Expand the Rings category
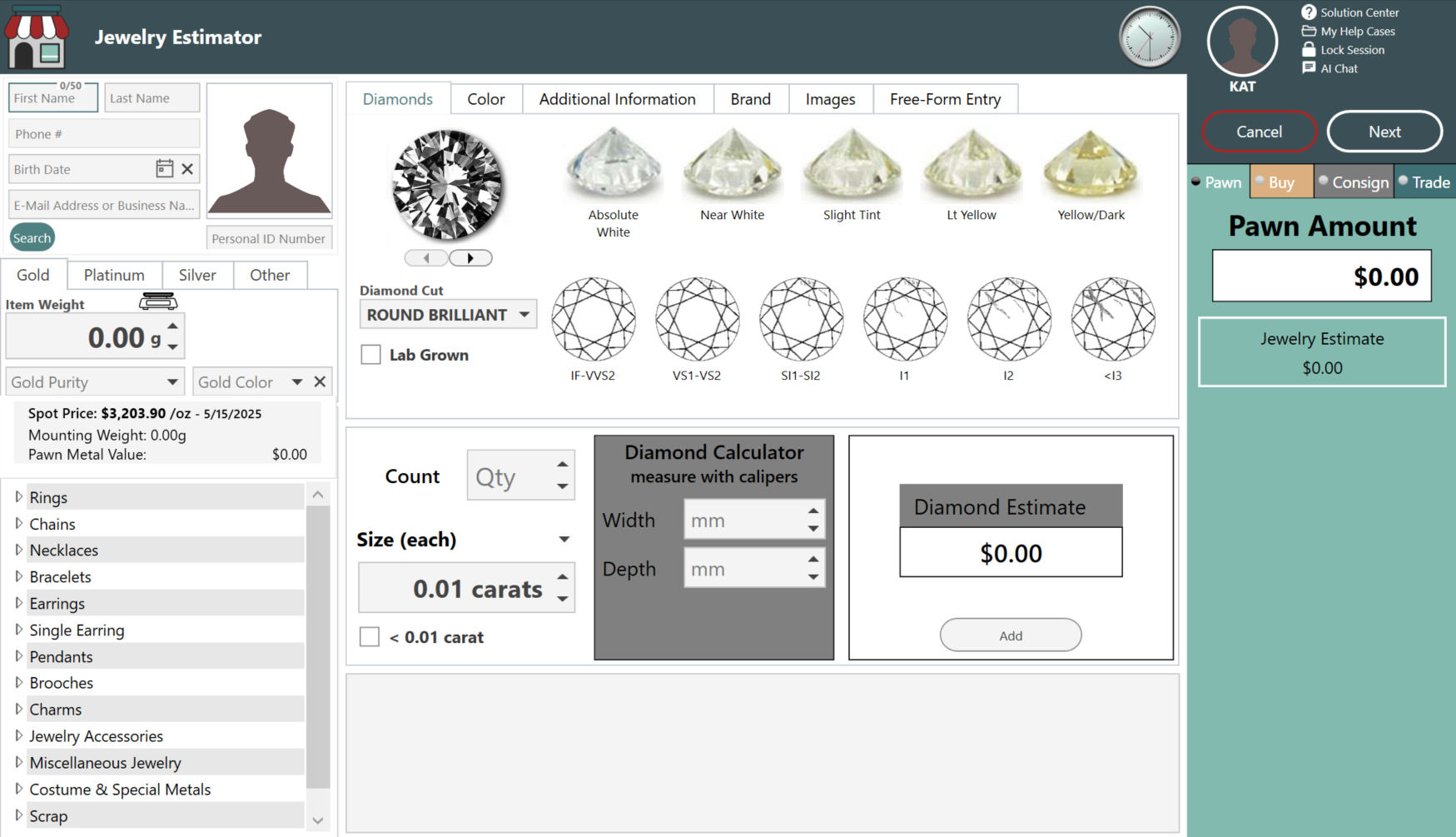1456x837 pixels. (x=18, y=497)
